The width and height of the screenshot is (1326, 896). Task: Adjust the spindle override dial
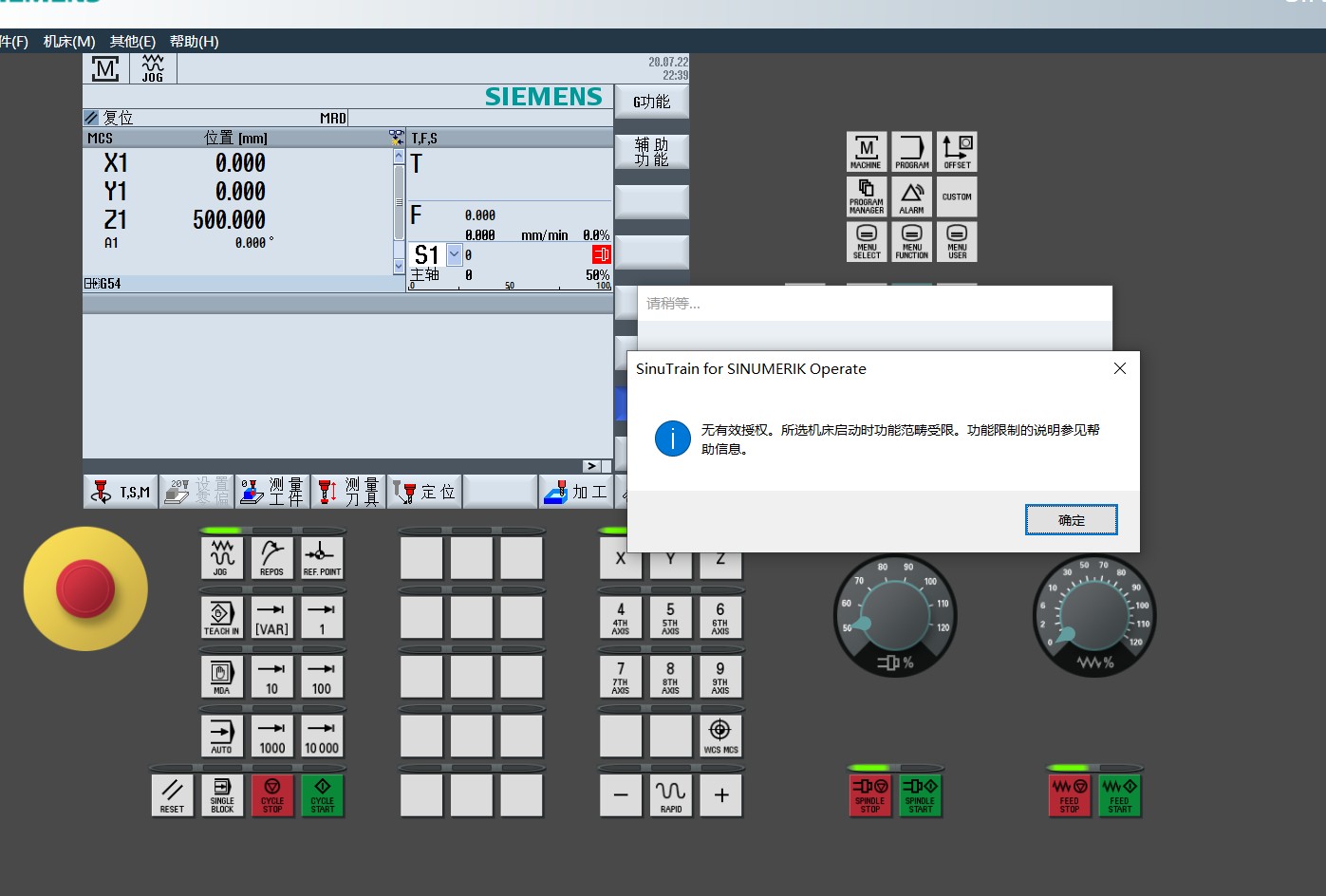pyautogui.click(x=894, y=615)
